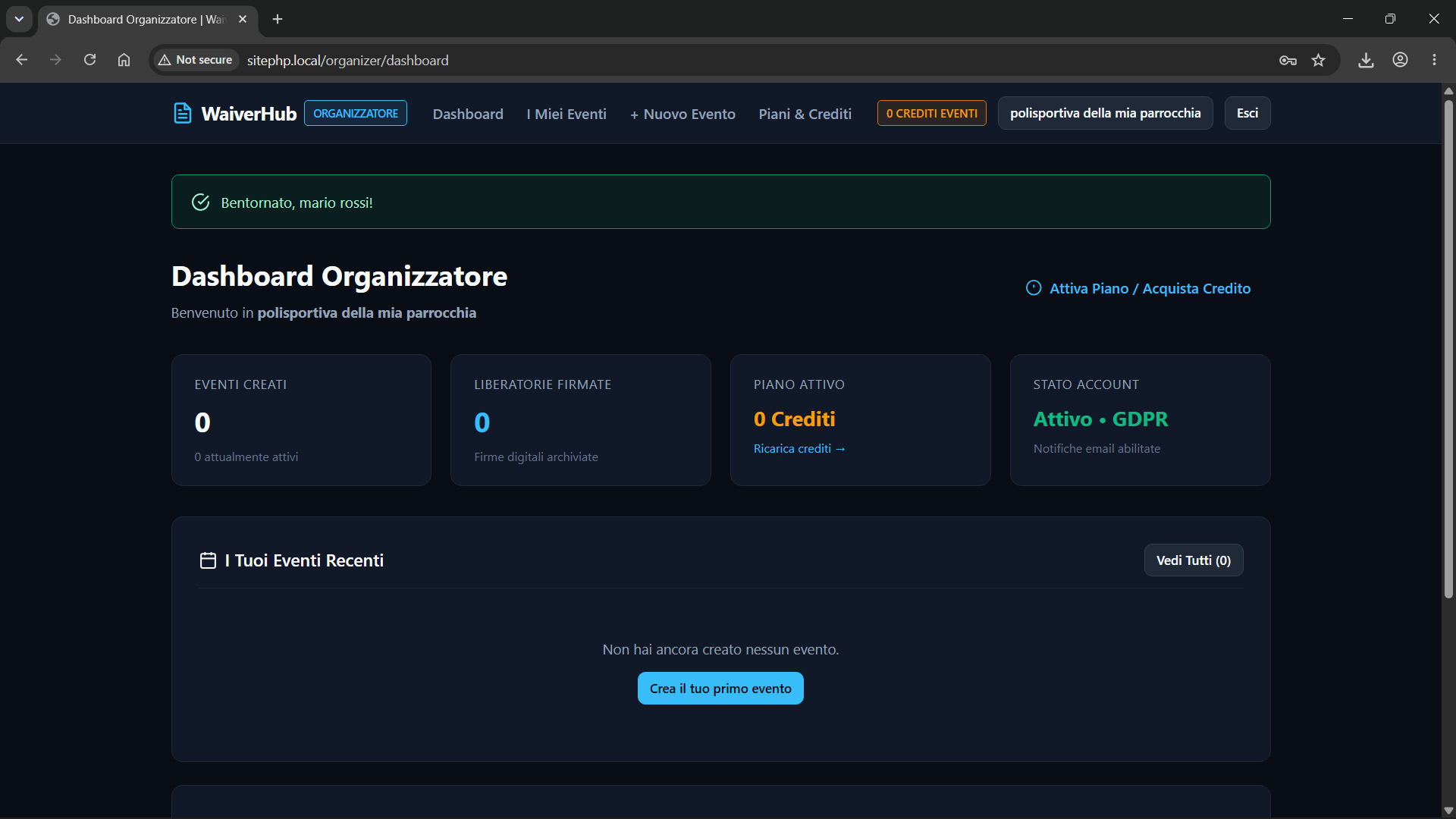
Task: Click Crea il tuo primo evento
Action: coord(720,689)
